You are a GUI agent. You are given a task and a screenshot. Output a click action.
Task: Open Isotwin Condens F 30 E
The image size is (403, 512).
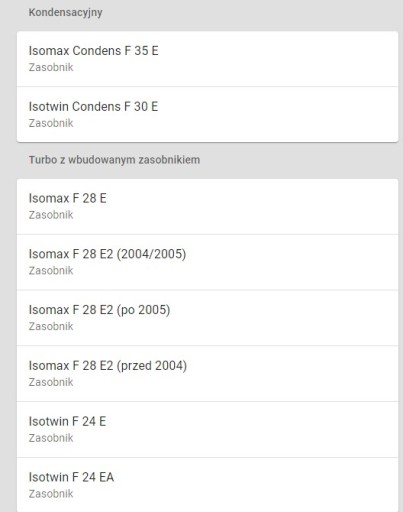coord(207,114)
